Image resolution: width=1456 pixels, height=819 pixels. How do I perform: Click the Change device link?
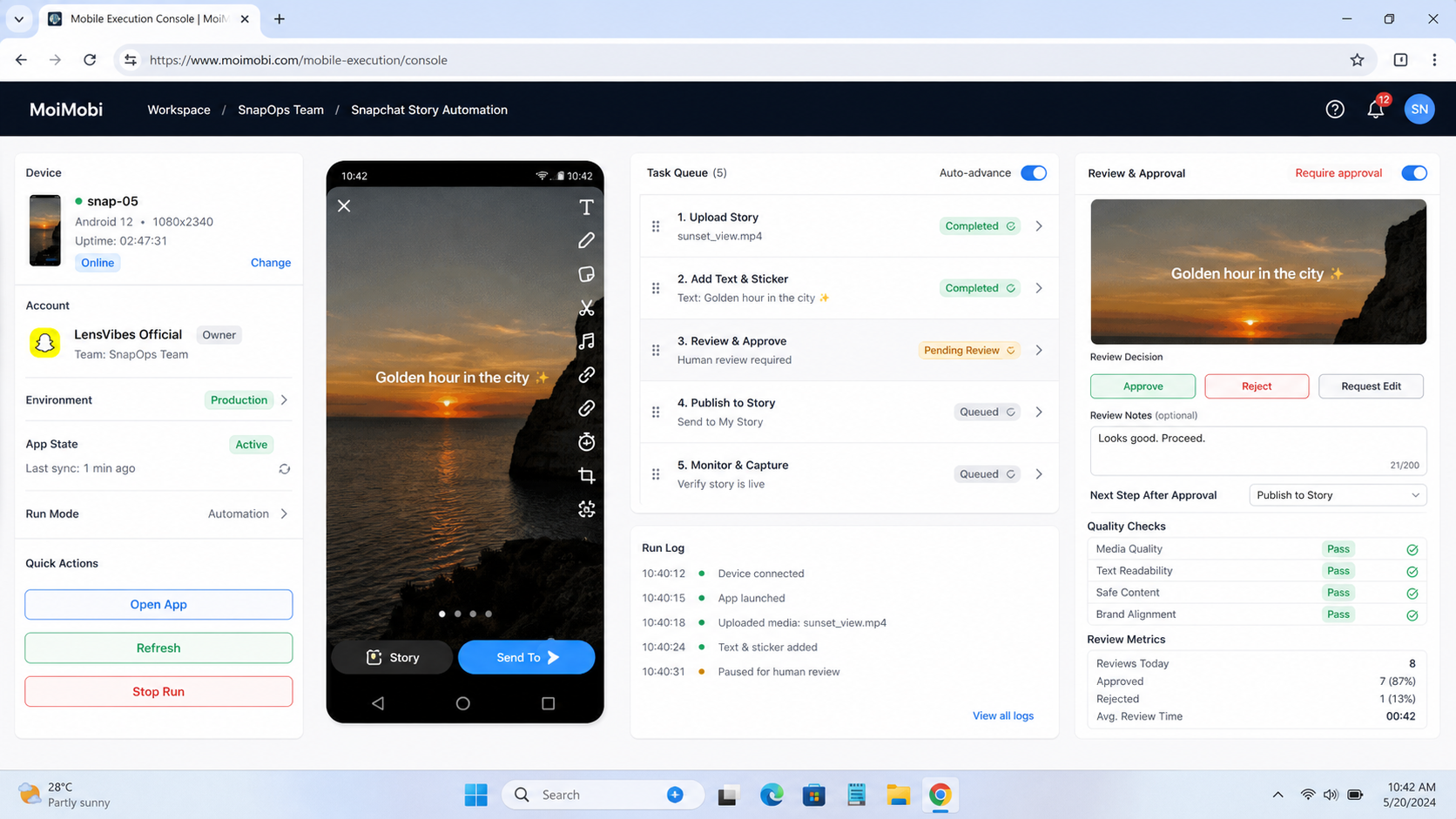click(x=271, y=263)
